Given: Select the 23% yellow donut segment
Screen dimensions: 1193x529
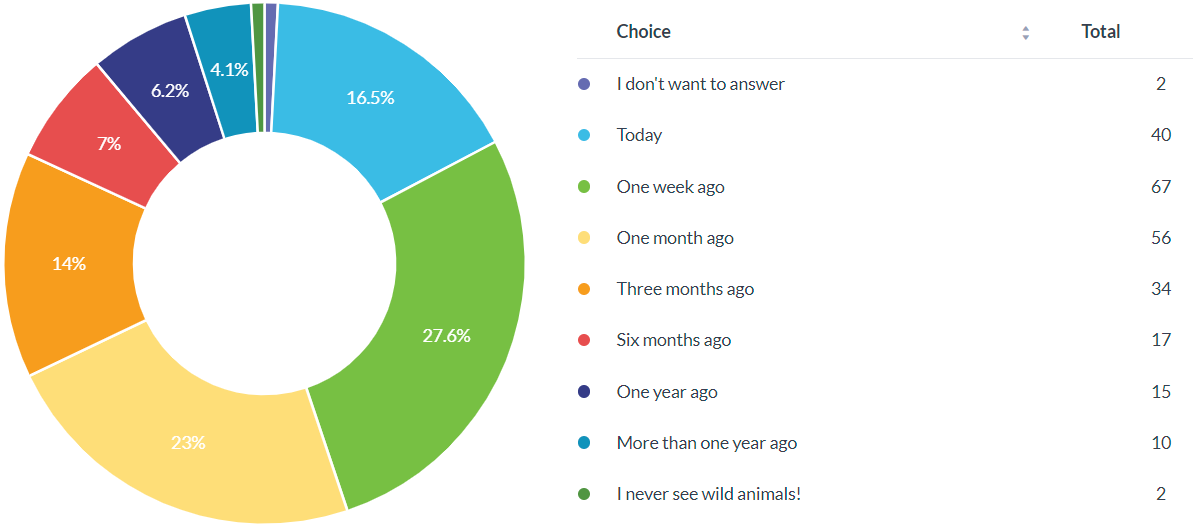Looking at the screenshot, I should pyautogui.click(x=190, y=440).
